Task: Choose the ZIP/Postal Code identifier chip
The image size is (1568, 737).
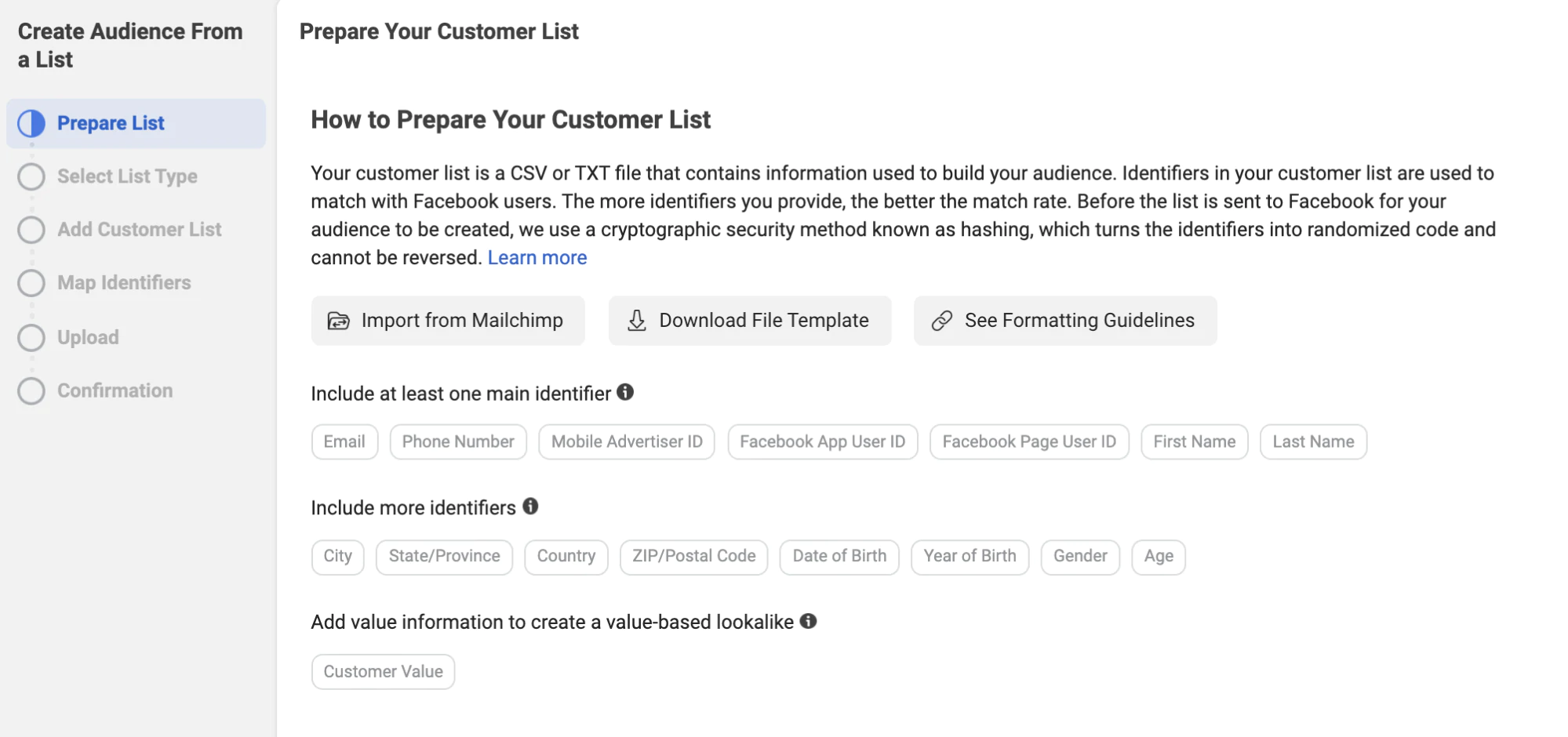Action: point(693,557)
